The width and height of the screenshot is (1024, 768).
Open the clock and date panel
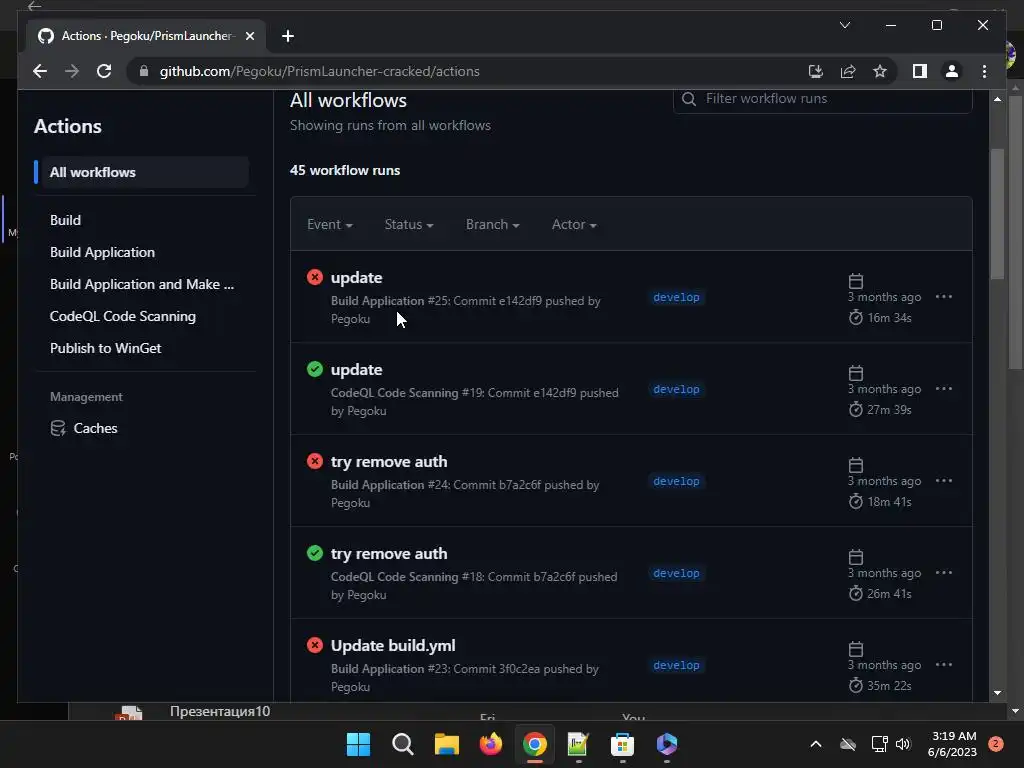[952, 744]
